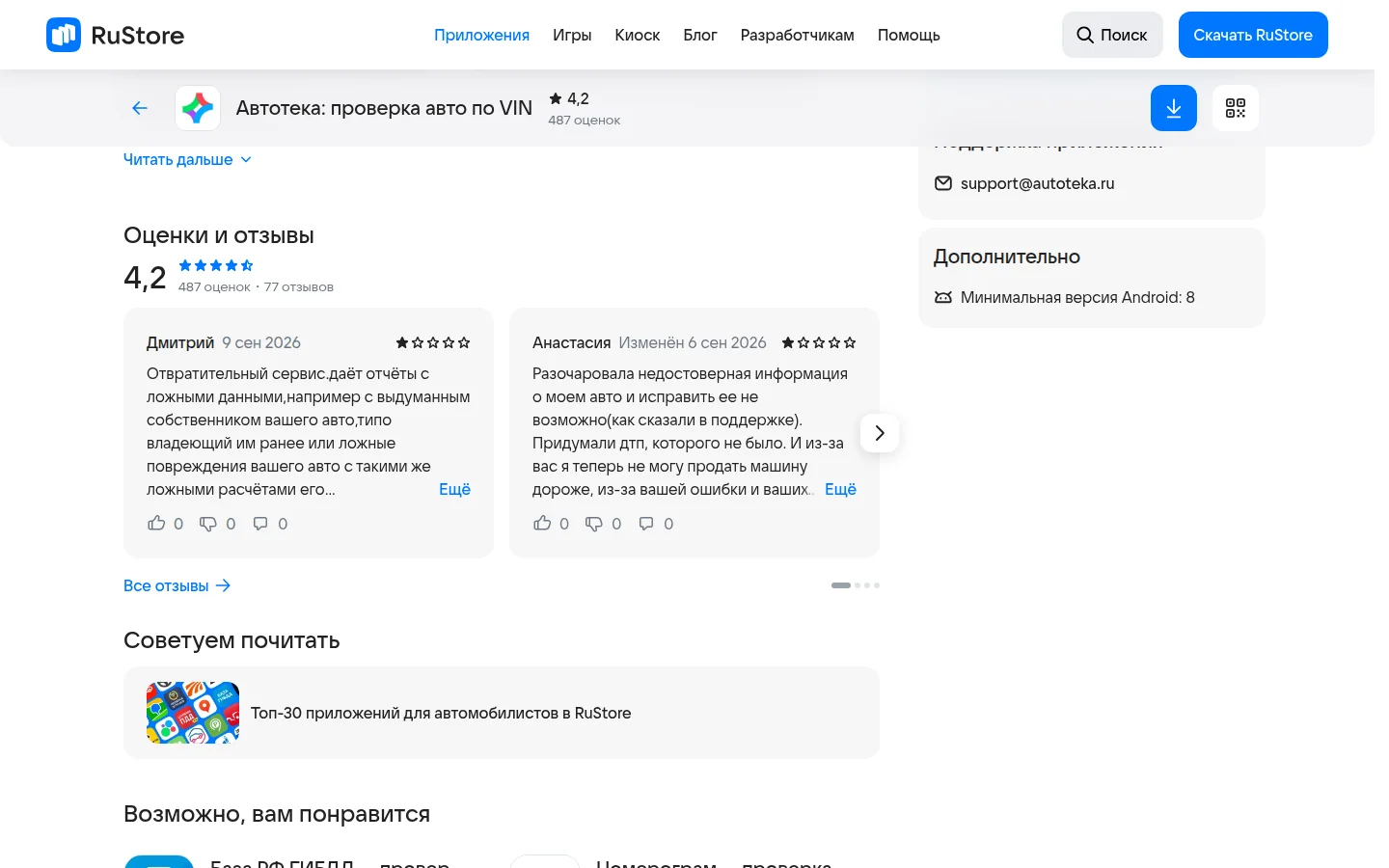
Task: Click the Поиск search button
Action: [1112, 35]
